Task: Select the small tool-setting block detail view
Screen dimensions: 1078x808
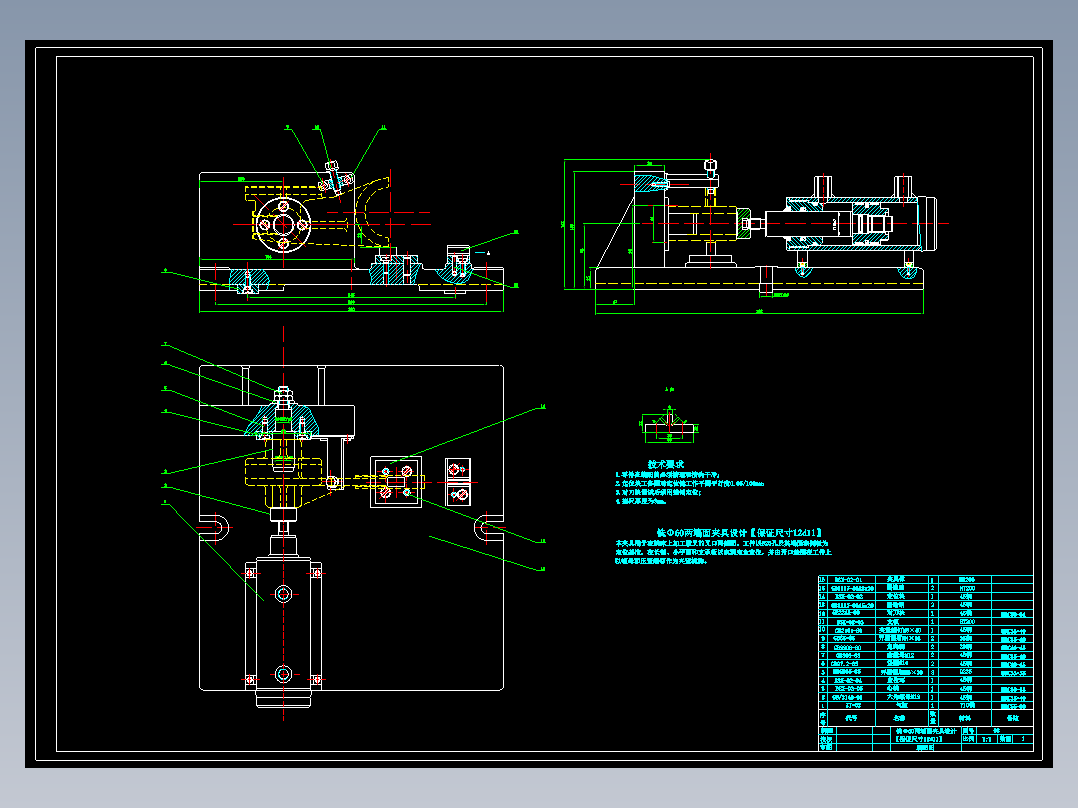Action: [670, 426]
